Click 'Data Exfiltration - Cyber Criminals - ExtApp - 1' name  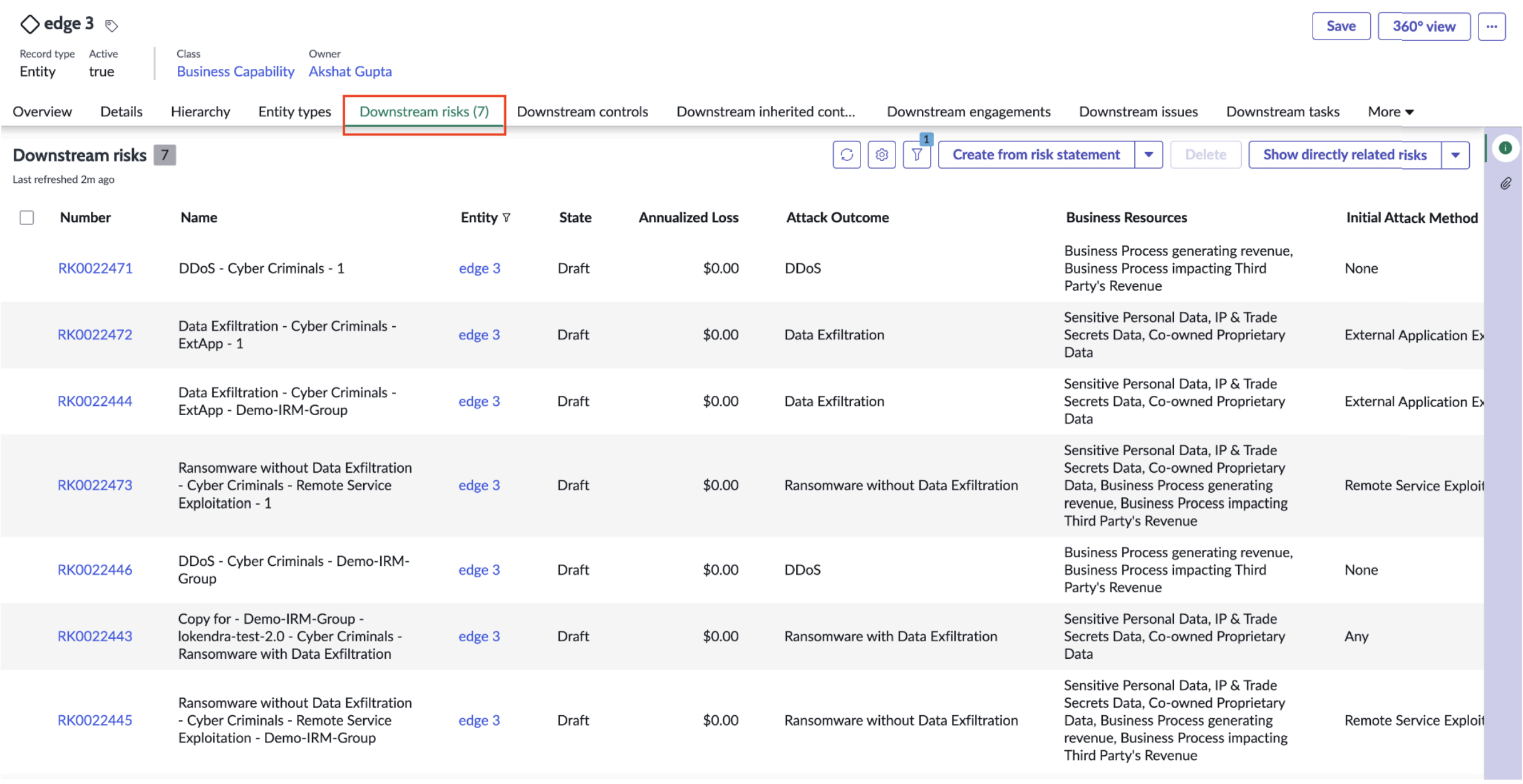coord(287,335)
